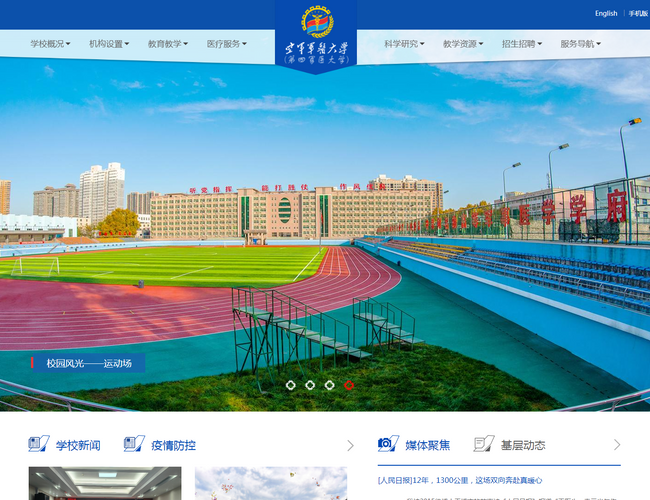The width and height of the screenshot is (650, 500).
Task: Expand the 科学研究 dropdown menu
Action: (404, 44)
